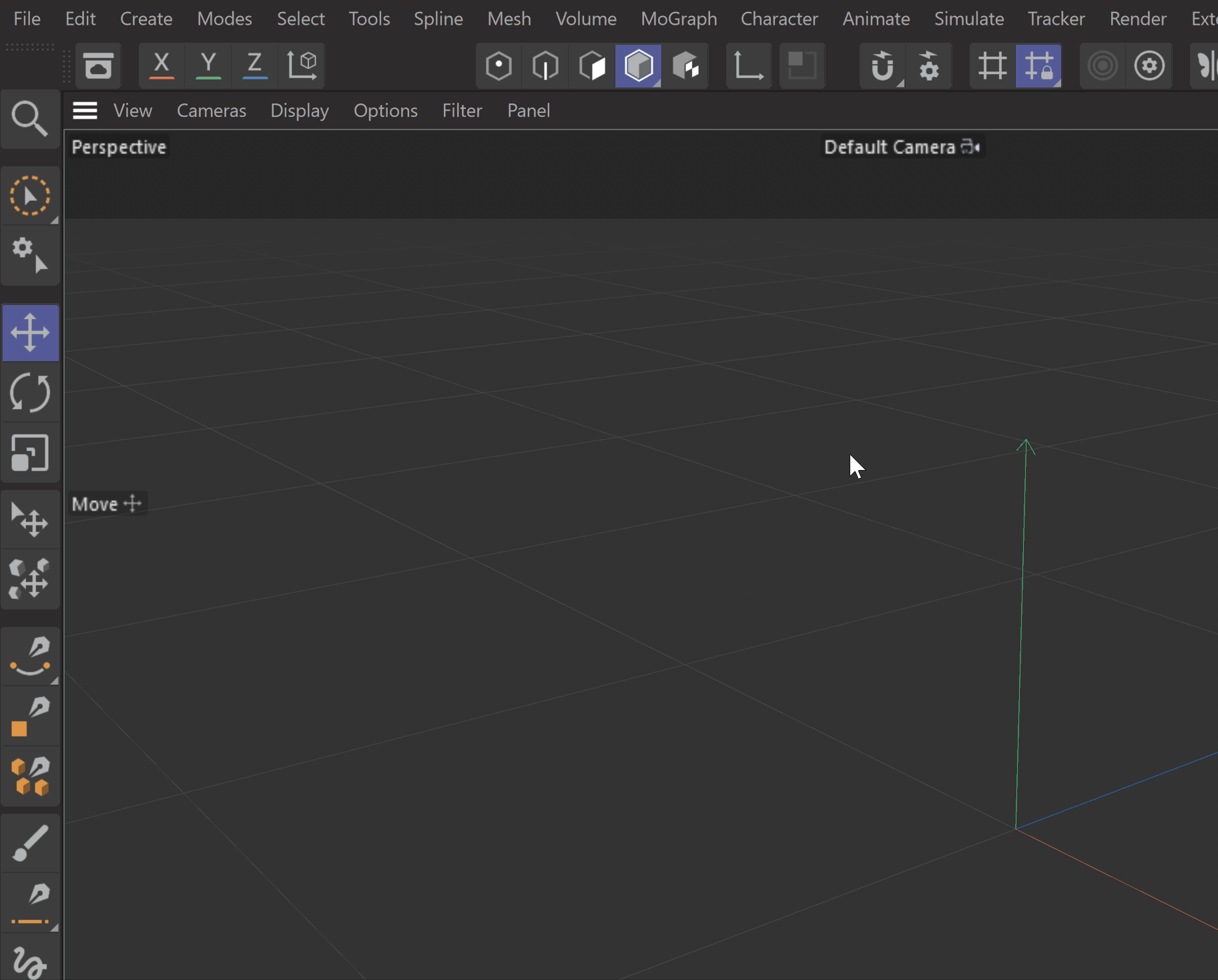Switch to Texture mode checkered cube
This screenshot has height=980, width=1218.
(685, 66)
